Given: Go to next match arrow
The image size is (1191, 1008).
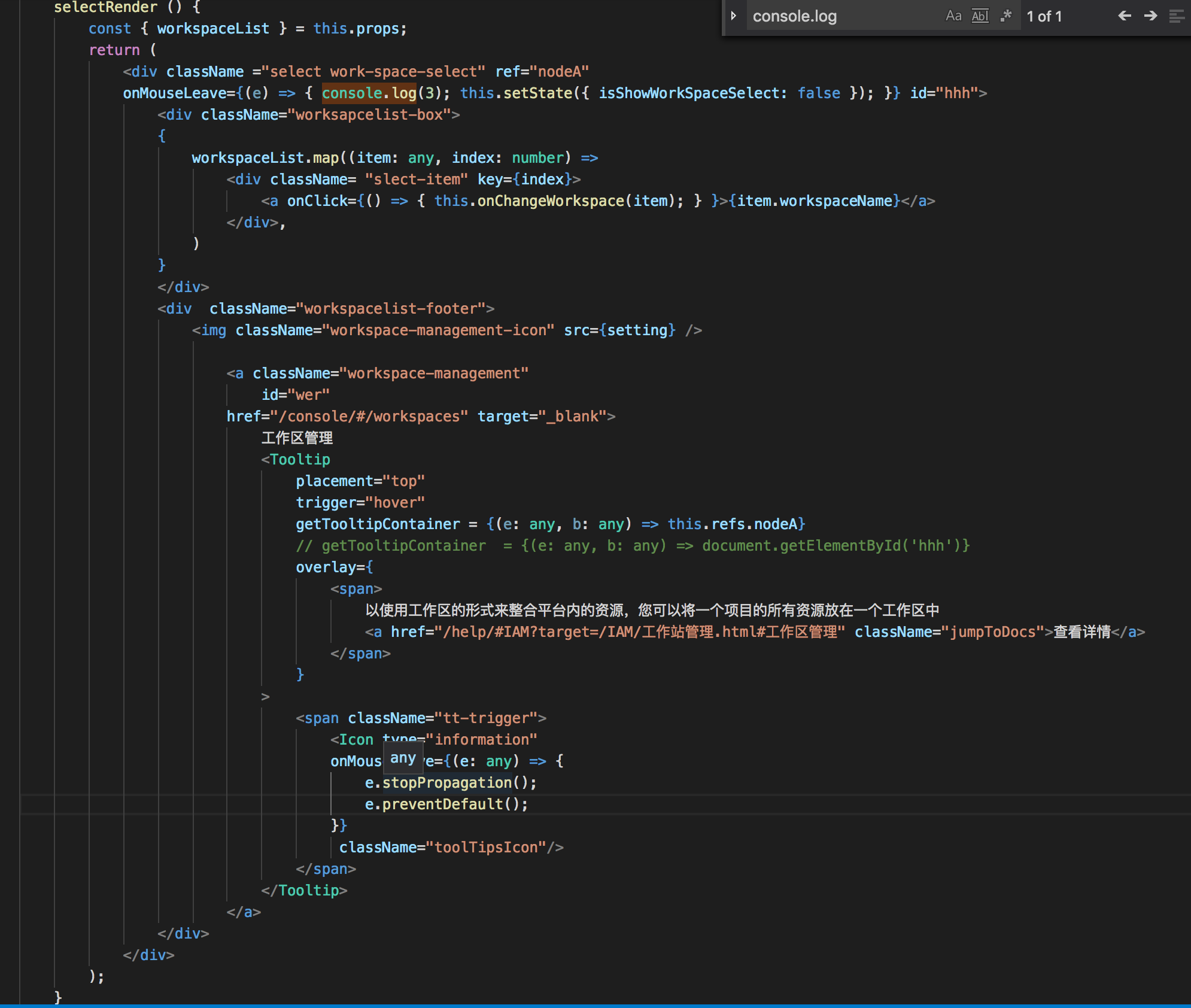Looking at the screenshot, I should (x=1150, y=16).
